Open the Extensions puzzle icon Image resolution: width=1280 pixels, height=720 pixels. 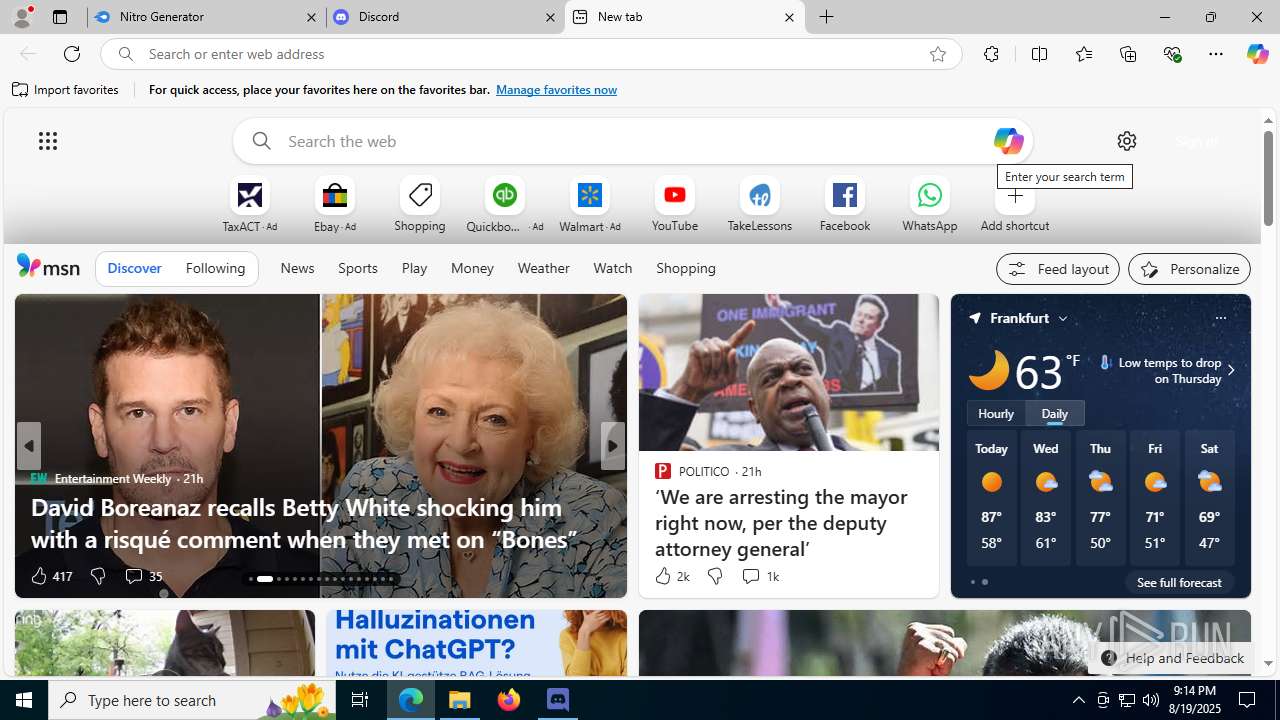point(991,54)
